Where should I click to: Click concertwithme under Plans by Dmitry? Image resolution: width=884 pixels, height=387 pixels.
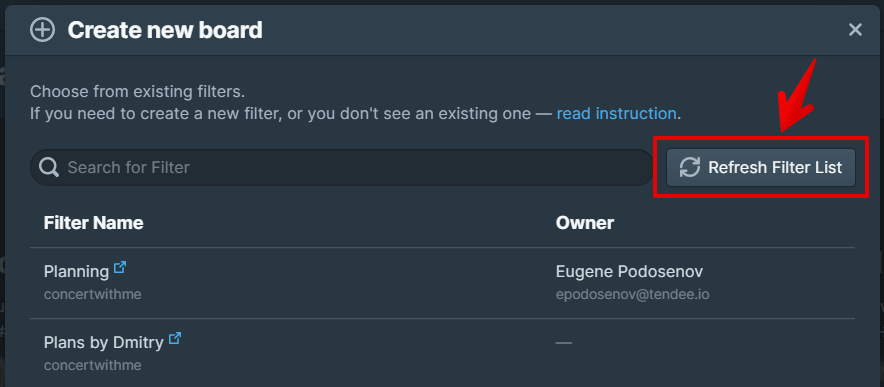coord(92,365)
